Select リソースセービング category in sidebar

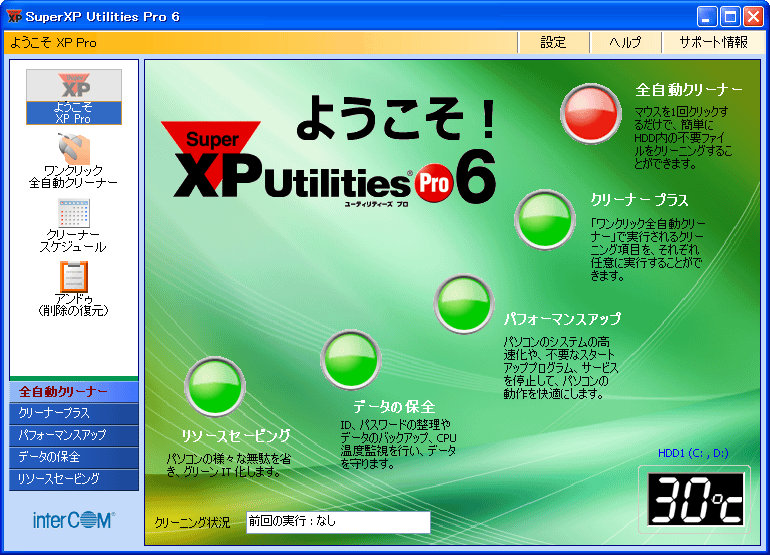click(x=74, y=479)
